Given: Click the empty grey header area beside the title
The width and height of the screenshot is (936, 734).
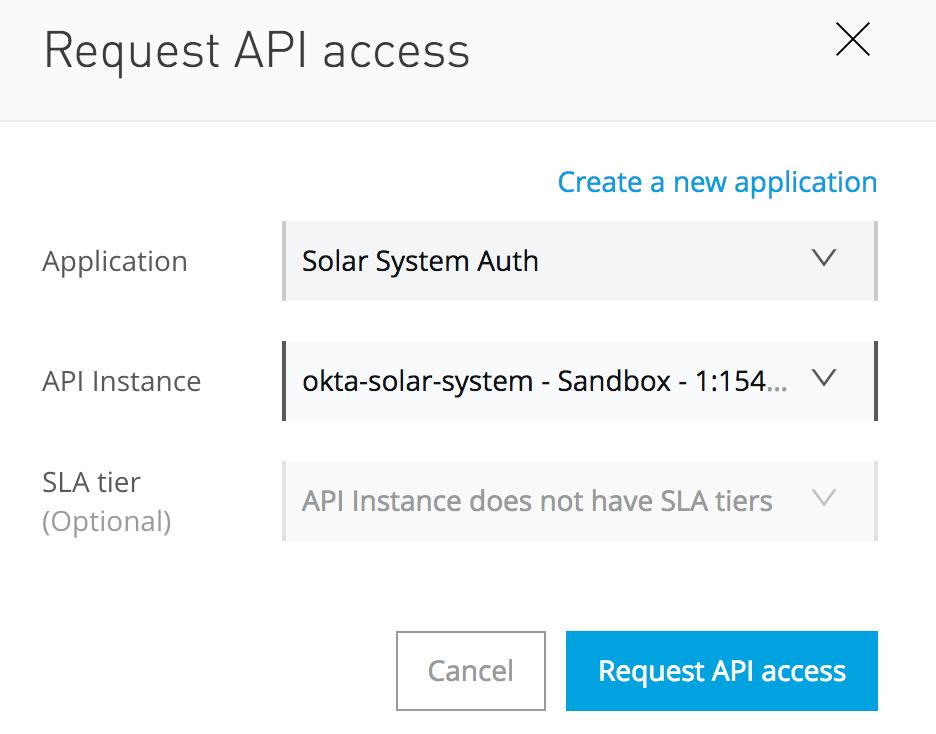Looking at the screenshot, I should (650, 55).
